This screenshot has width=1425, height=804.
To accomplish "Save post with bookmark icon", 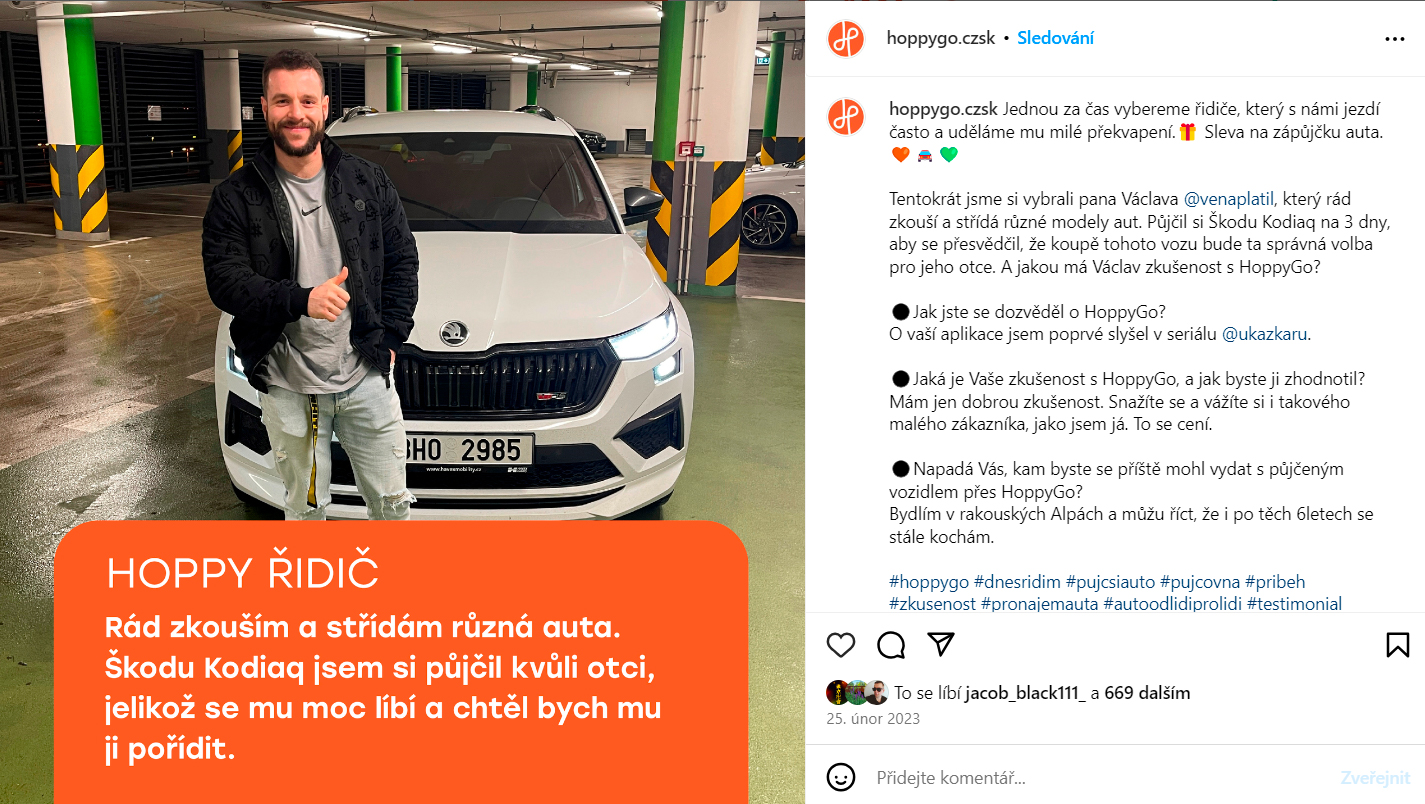I will point(1398,645).
